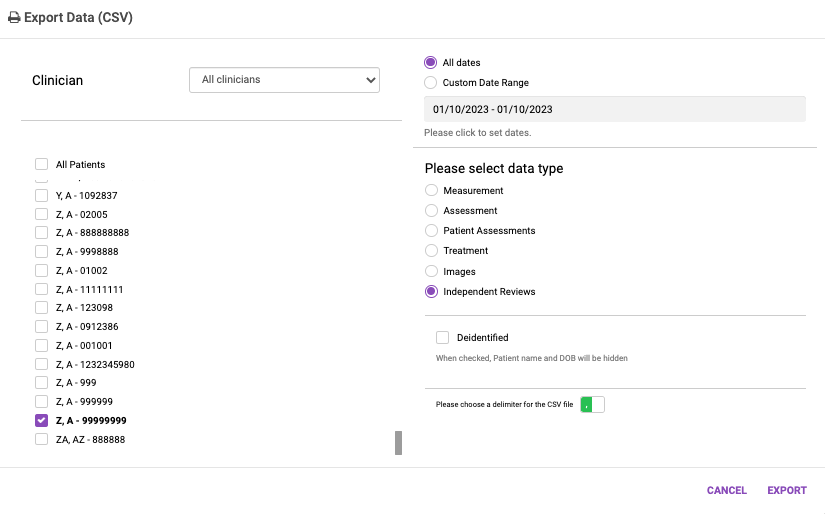Click the printer icon beside Export Data title
Image resolution: width=825 pixels, height=514 pixels.
coord(14,18)
